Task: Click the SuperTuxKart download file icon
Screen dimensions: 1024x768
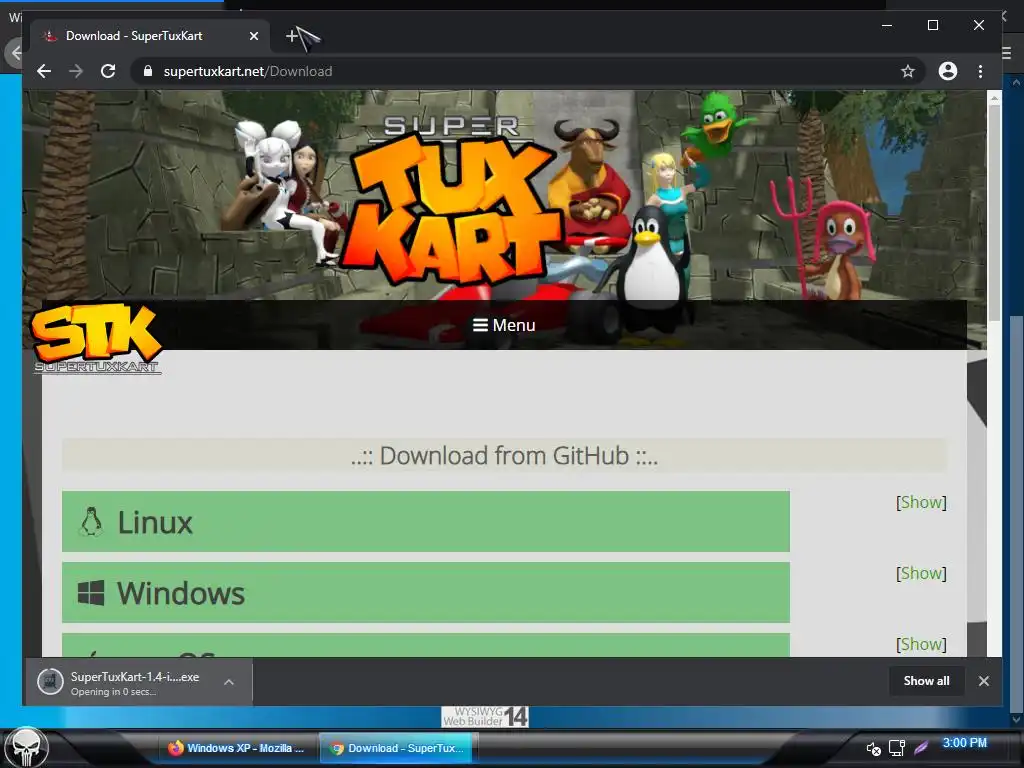Action: [x=50, y=682]
